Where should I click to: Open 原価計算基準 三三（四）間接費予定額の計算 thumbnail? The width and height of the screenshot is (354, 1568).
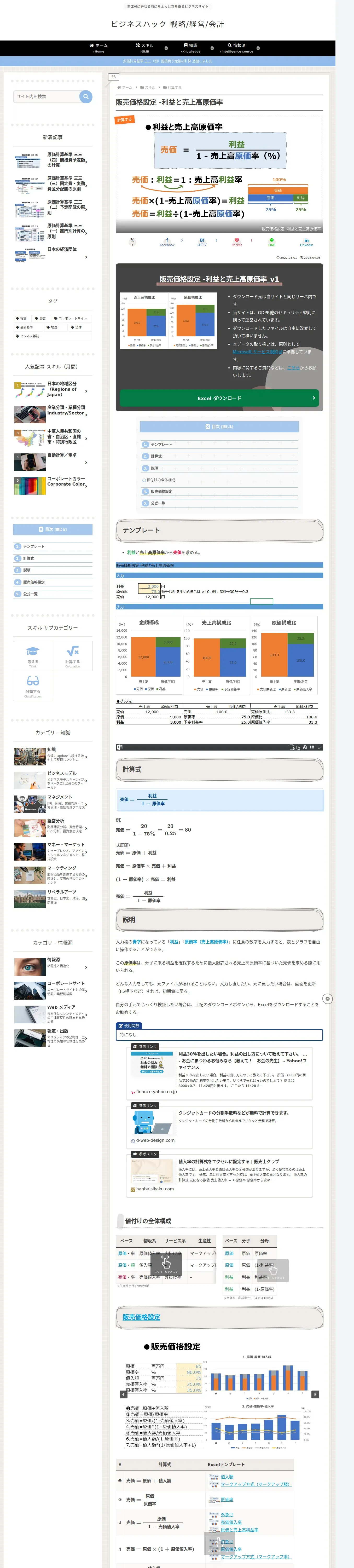[x=29, y=161]
